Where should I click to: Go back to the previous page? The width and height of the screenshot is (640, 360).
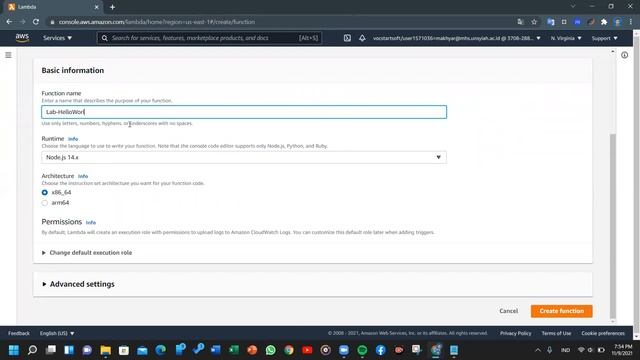point(9,22)
